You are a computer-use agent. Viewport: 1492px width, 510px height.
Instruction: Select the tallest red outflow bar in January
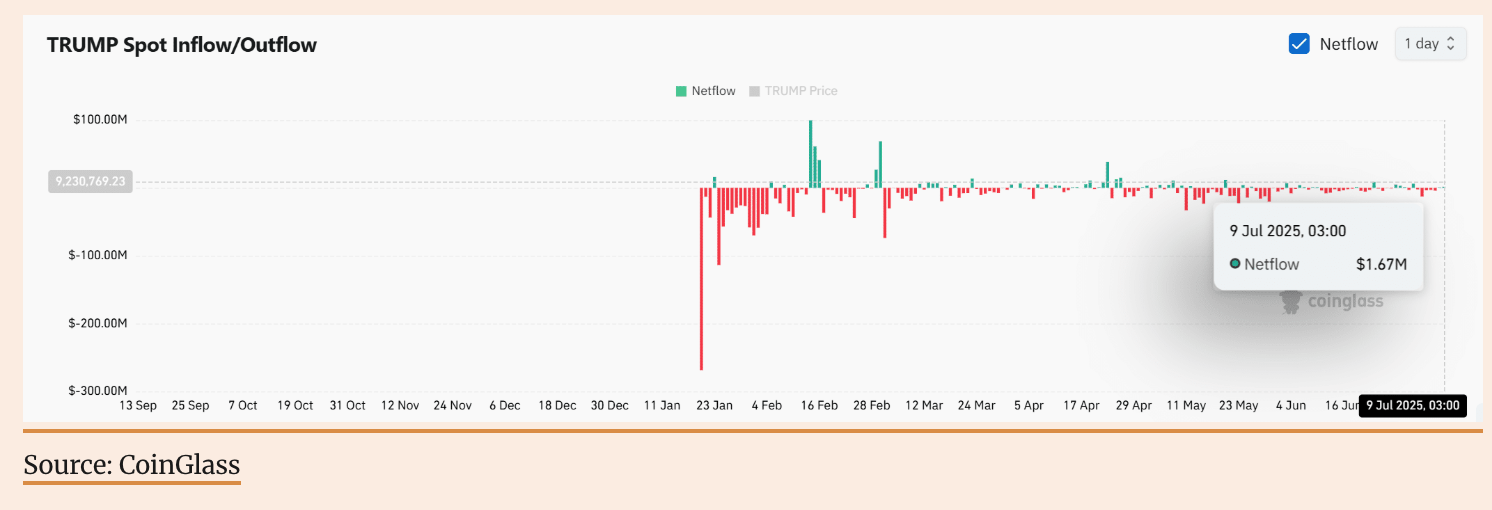click(x=701, y=280)
